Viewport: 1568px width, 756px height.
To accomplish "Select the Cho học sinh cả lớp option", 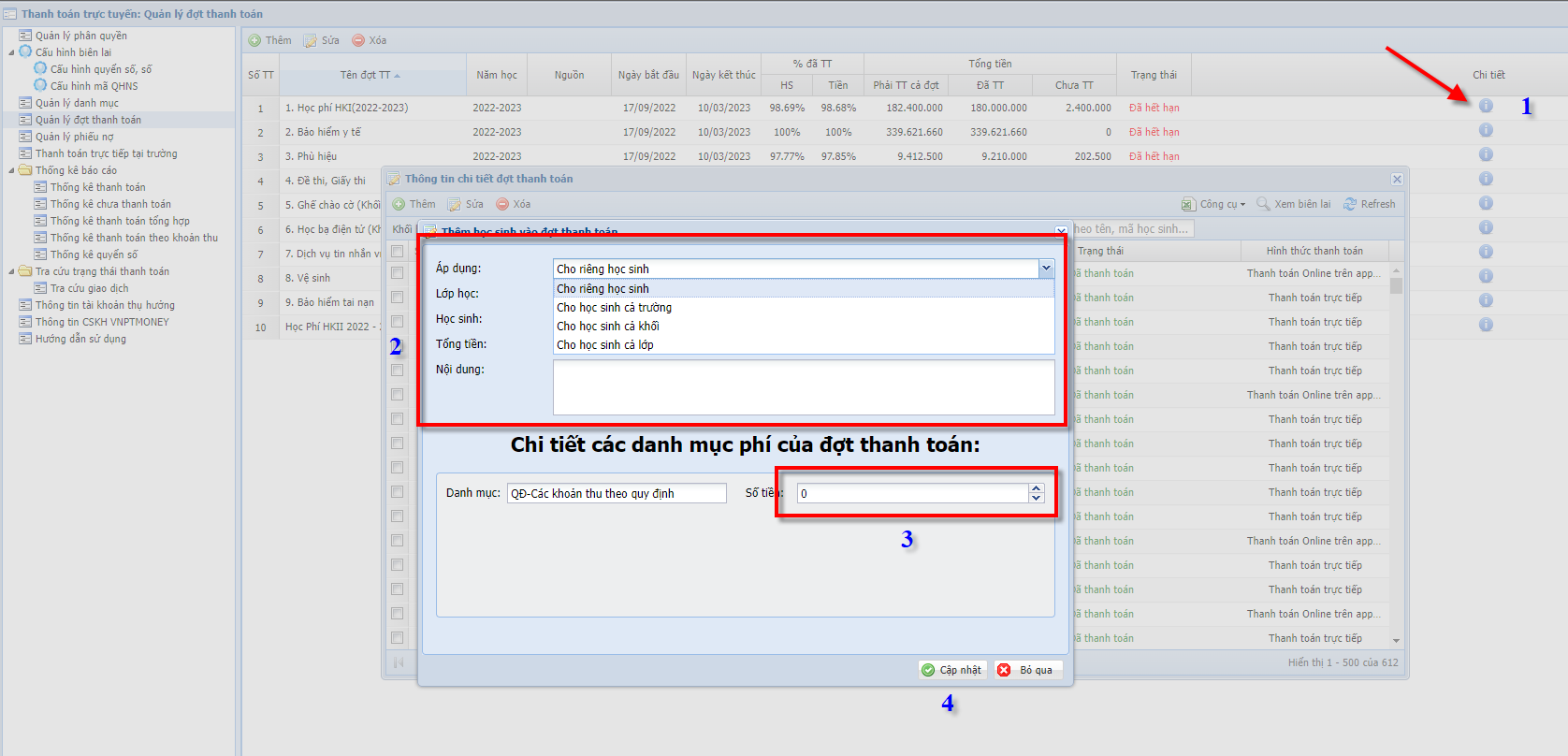I will (x=604, y=345).
